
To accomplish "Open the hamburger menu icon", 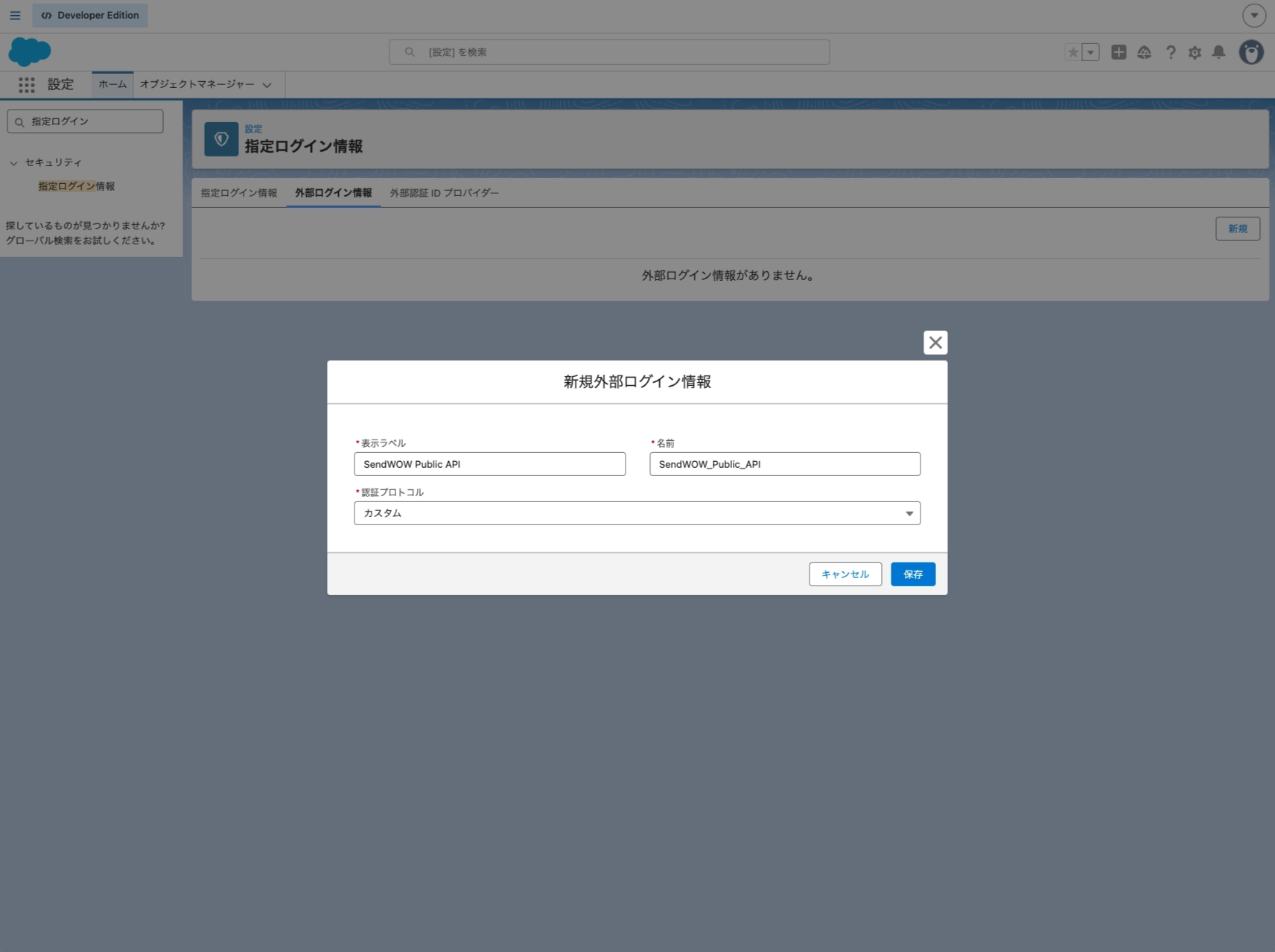I will pos(15,15).
